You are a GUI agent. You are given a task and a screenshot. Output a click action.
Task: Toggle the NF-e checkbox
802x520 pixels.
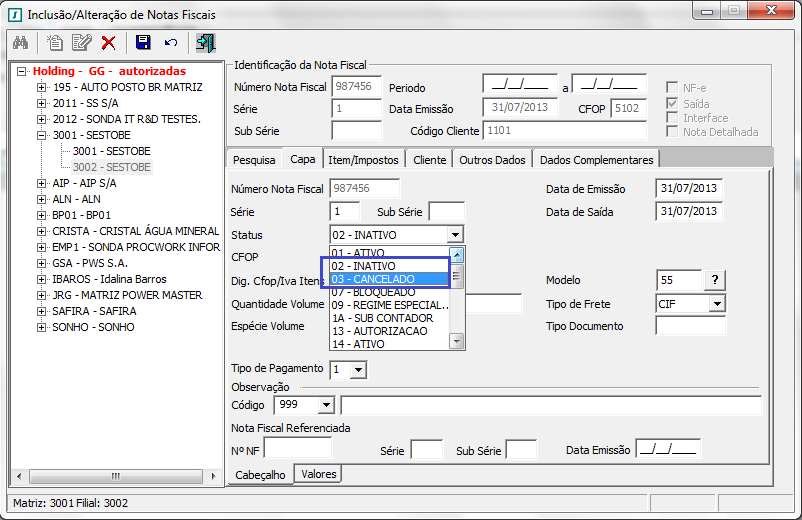coord(672,88)
